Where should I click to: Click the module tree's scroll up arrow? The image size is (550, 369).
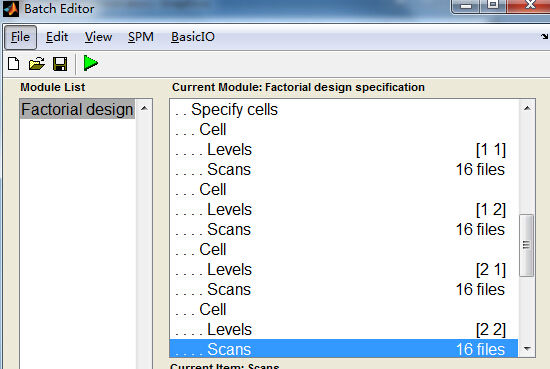527,108
